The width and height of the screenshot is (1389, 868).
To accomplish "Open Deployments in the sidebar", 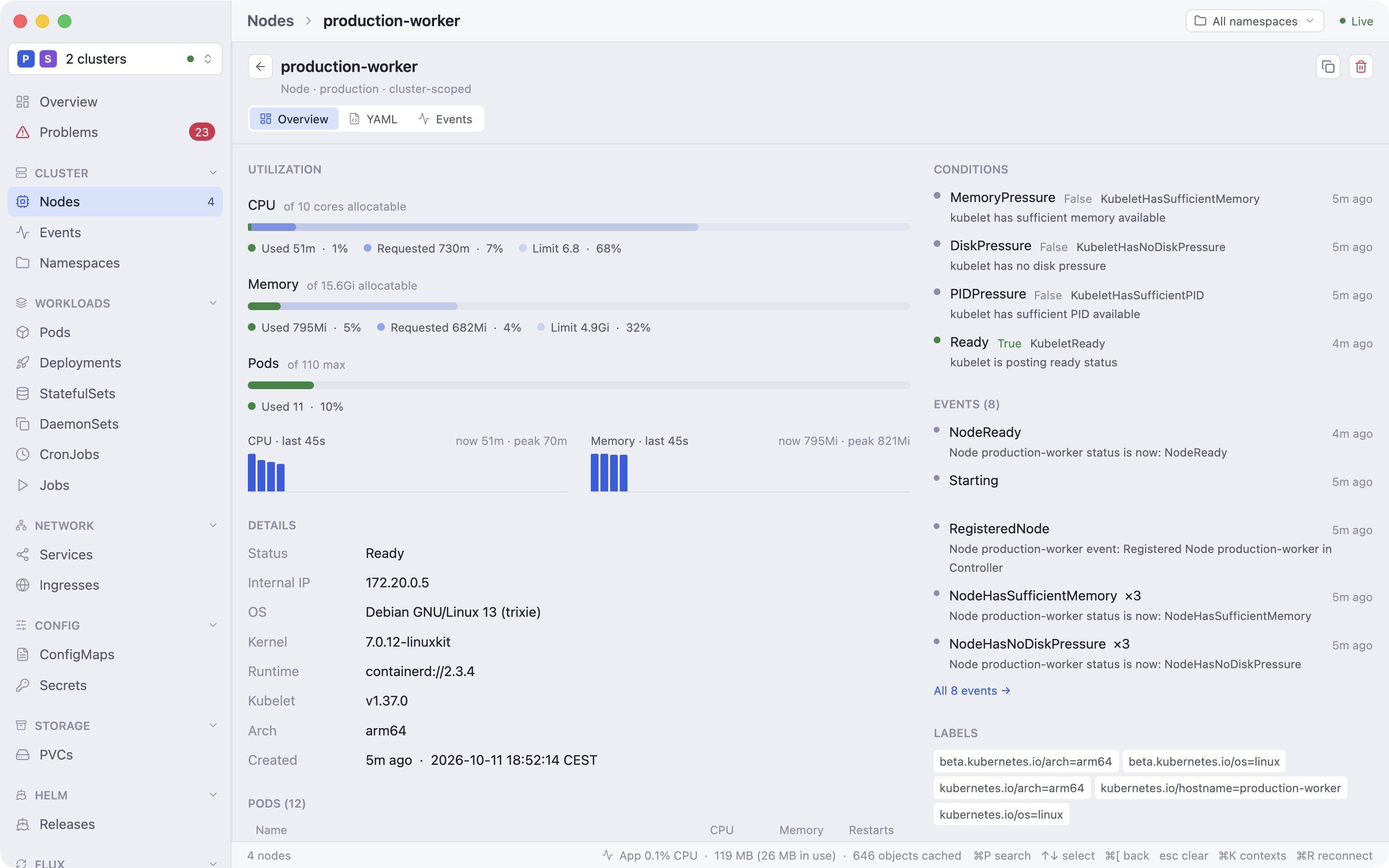I will (115, 363).
